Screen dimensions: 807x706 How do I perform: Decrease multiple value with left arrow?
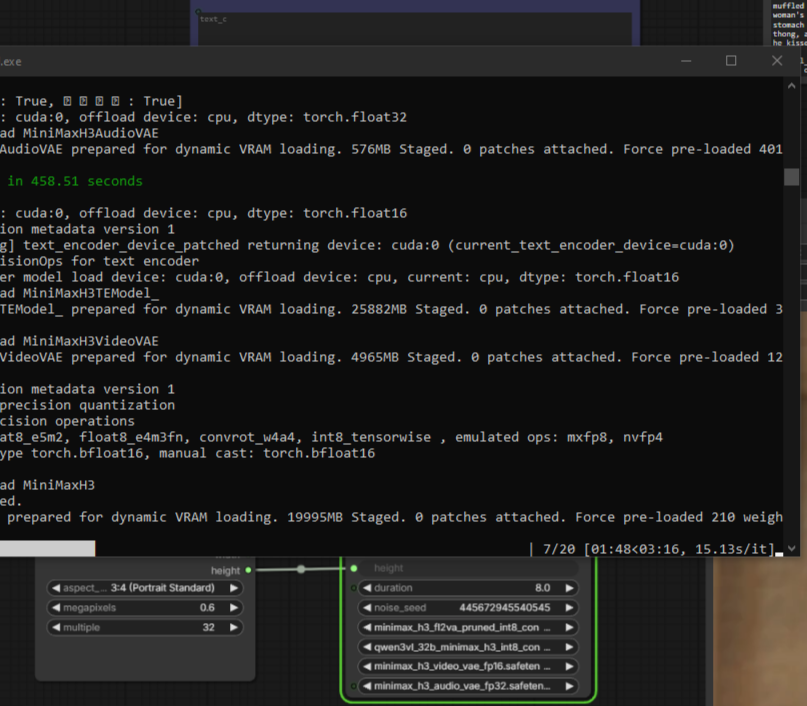point(56,627)
